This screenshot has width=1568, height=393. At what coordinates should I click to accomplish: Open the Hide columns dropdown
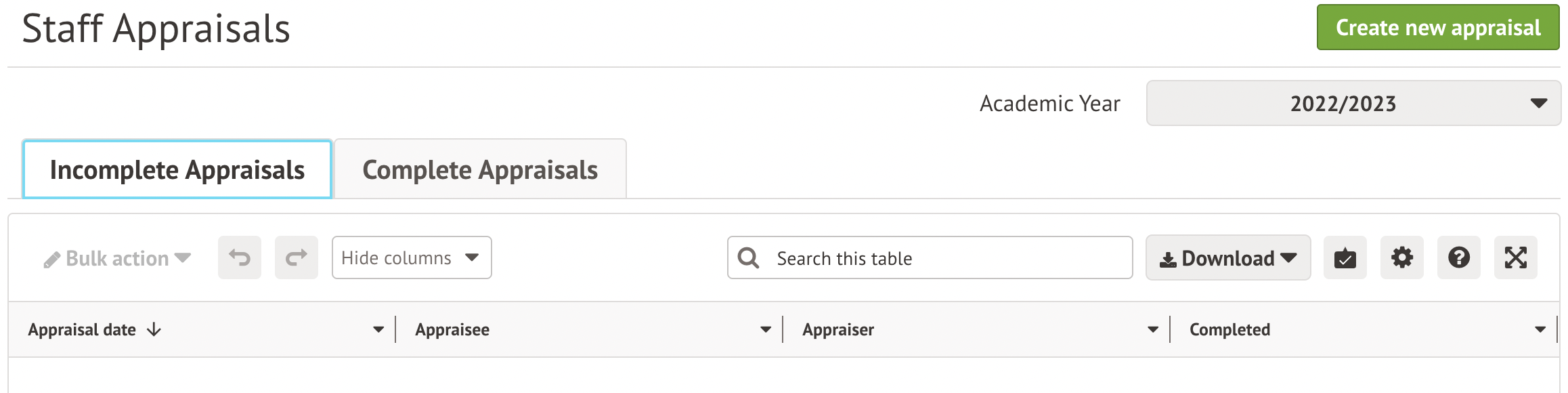tap(412, 257)
